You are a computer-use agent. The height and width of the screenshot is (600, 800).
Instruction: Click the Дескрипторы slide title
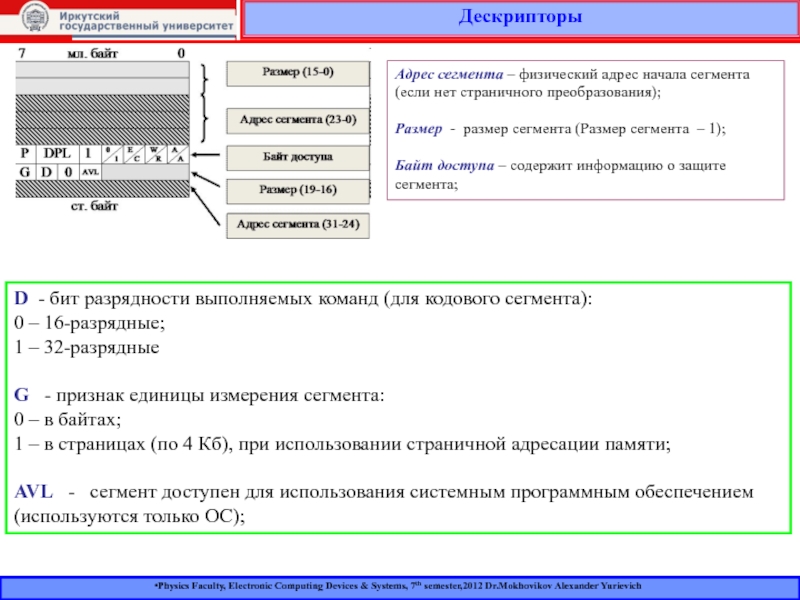(519, 18)
